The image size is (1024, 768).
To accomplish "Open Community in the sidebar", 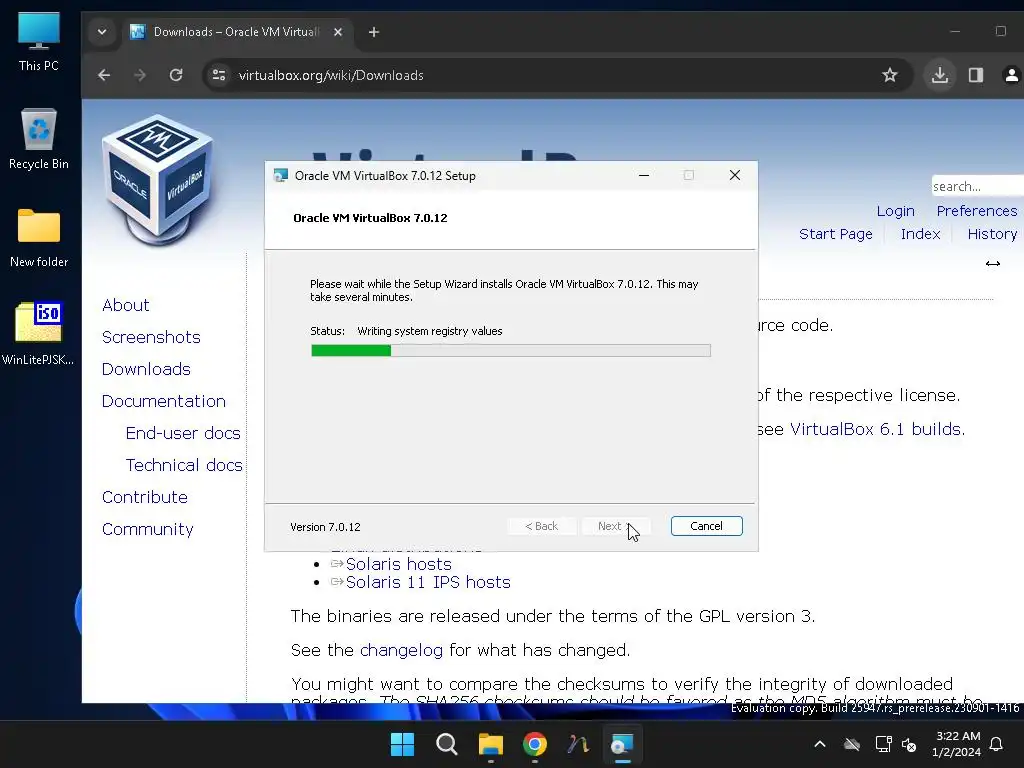I will click(x=148, y=529).
